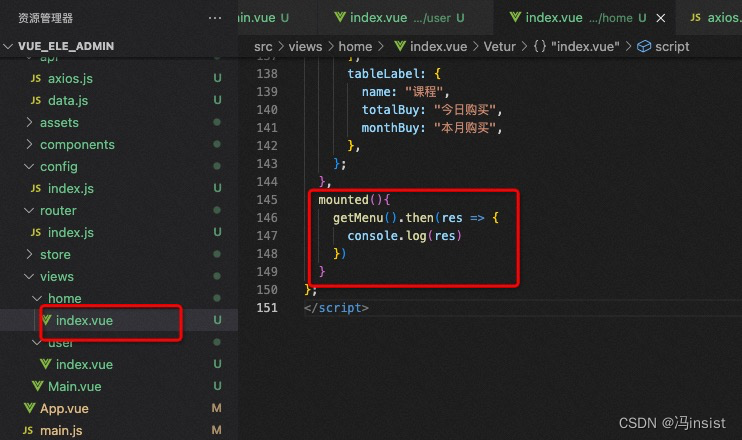Click the mounted() method name
Viewport: 742px width, 440px height.
[x=343, y=200]
